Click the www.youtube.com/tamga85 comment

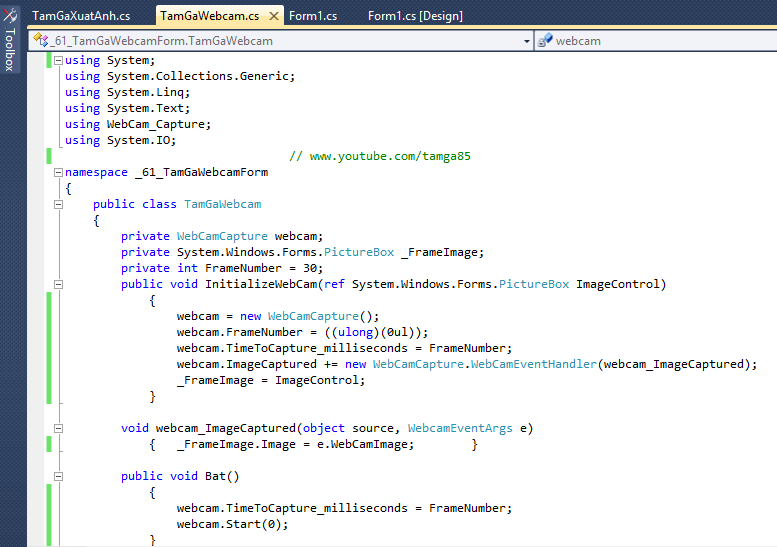pos(380,156)
